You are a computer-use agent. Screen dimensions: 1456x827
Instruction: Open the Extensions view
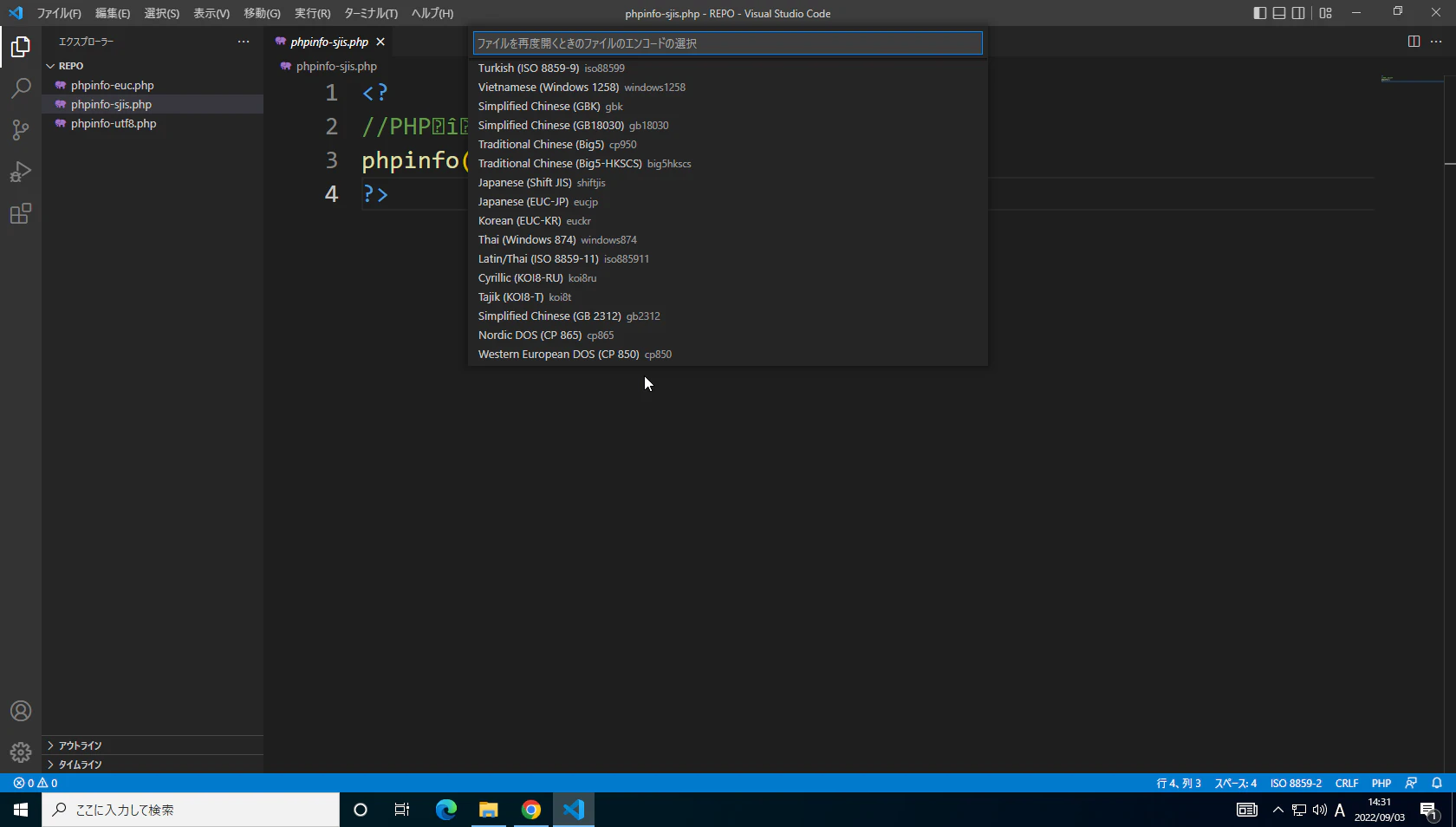[21, 213]
